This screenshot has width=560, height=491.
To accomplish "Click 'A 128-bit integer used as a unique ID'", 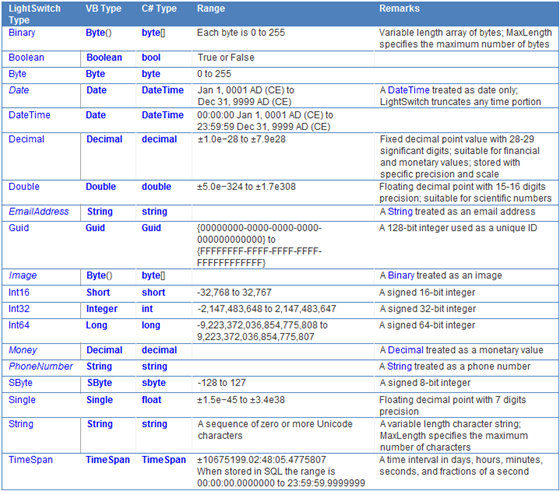I will tap(458, 228).
